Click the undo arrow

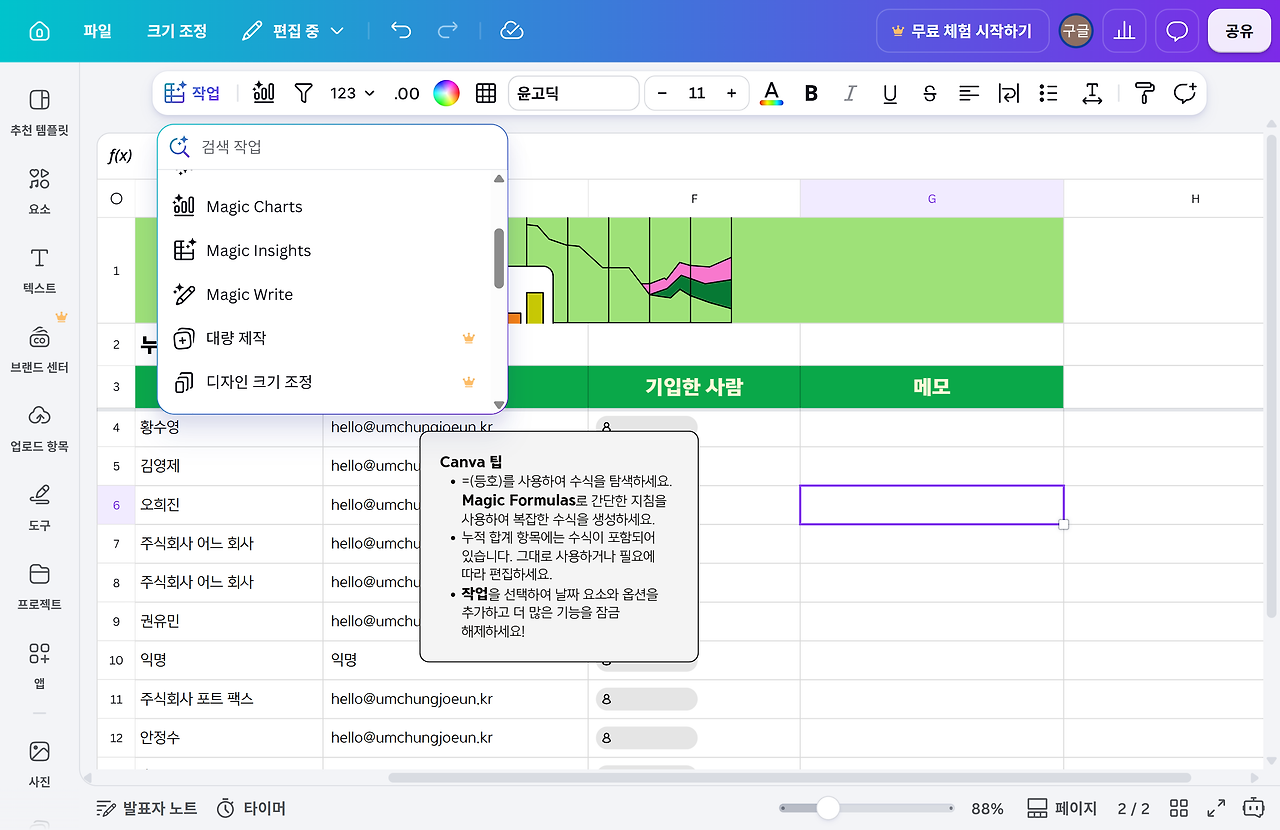point(401,31)
